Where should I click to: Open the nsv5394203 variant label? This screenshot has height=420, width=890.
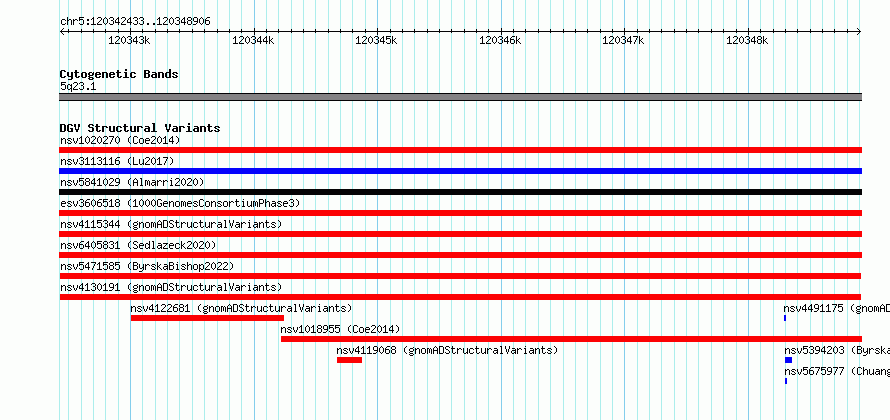point(837,350)
